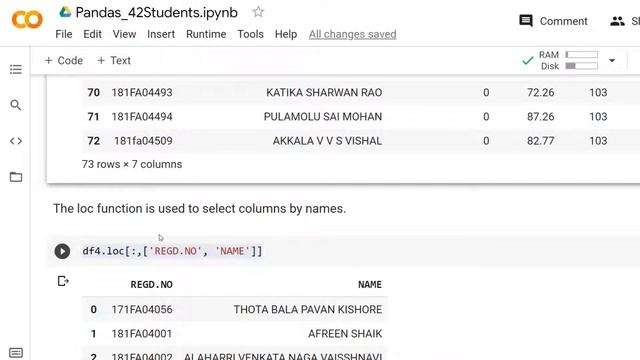Select cell 171FA04056
640x360 pixels.
point(142,309)
